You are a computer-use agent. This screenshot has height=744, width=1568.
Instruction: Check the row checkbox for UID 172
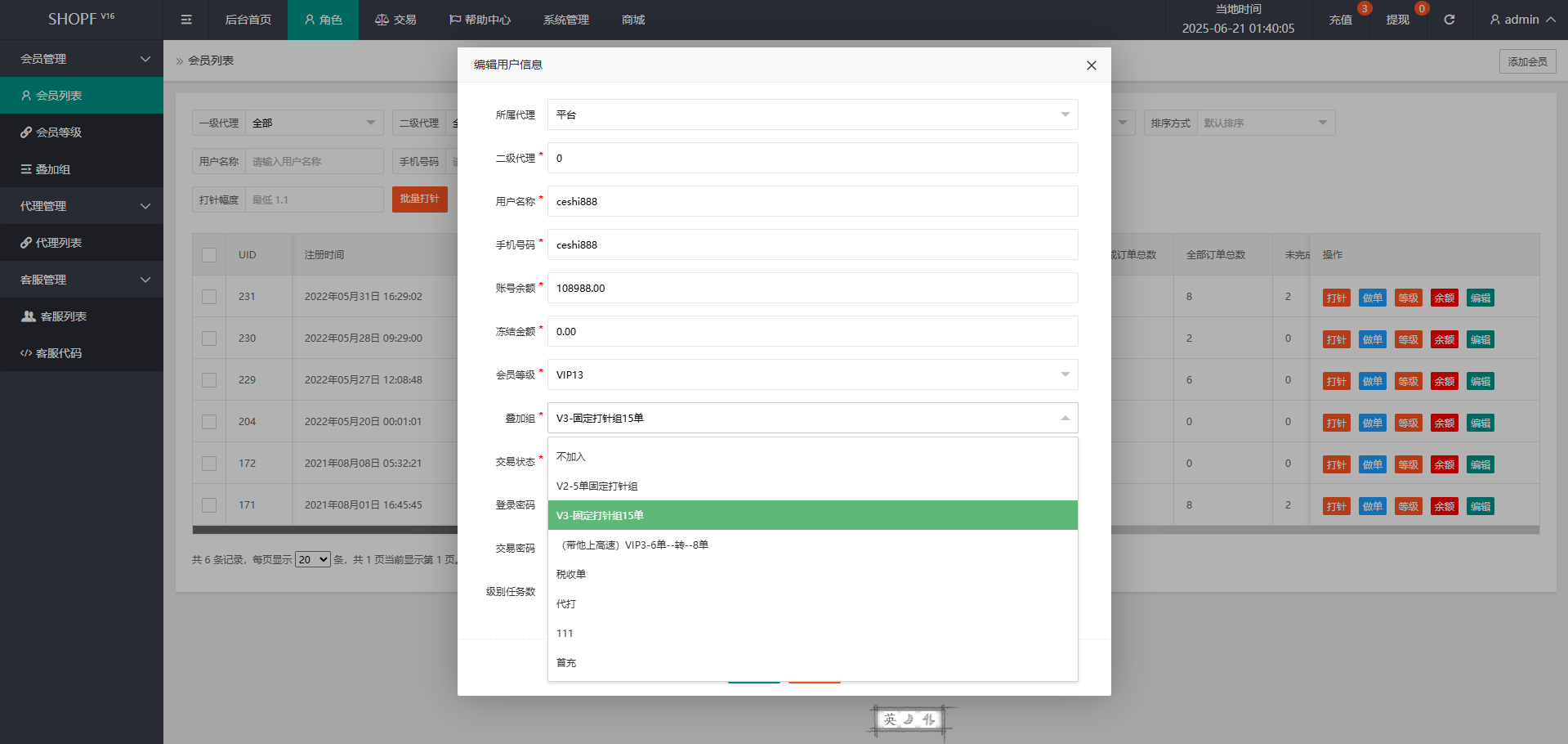pos(209,464)
